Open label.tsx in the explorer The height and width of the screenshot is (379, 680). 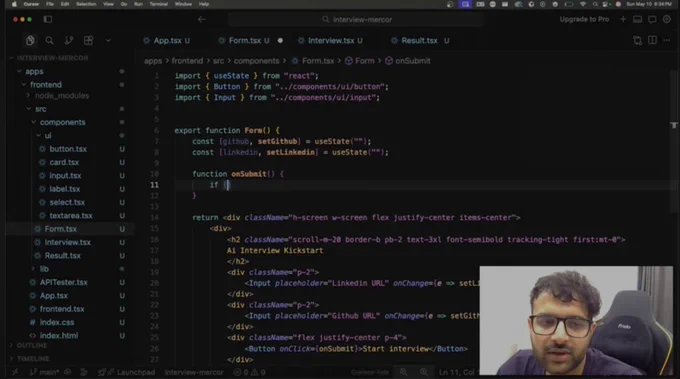coord(64,189)
